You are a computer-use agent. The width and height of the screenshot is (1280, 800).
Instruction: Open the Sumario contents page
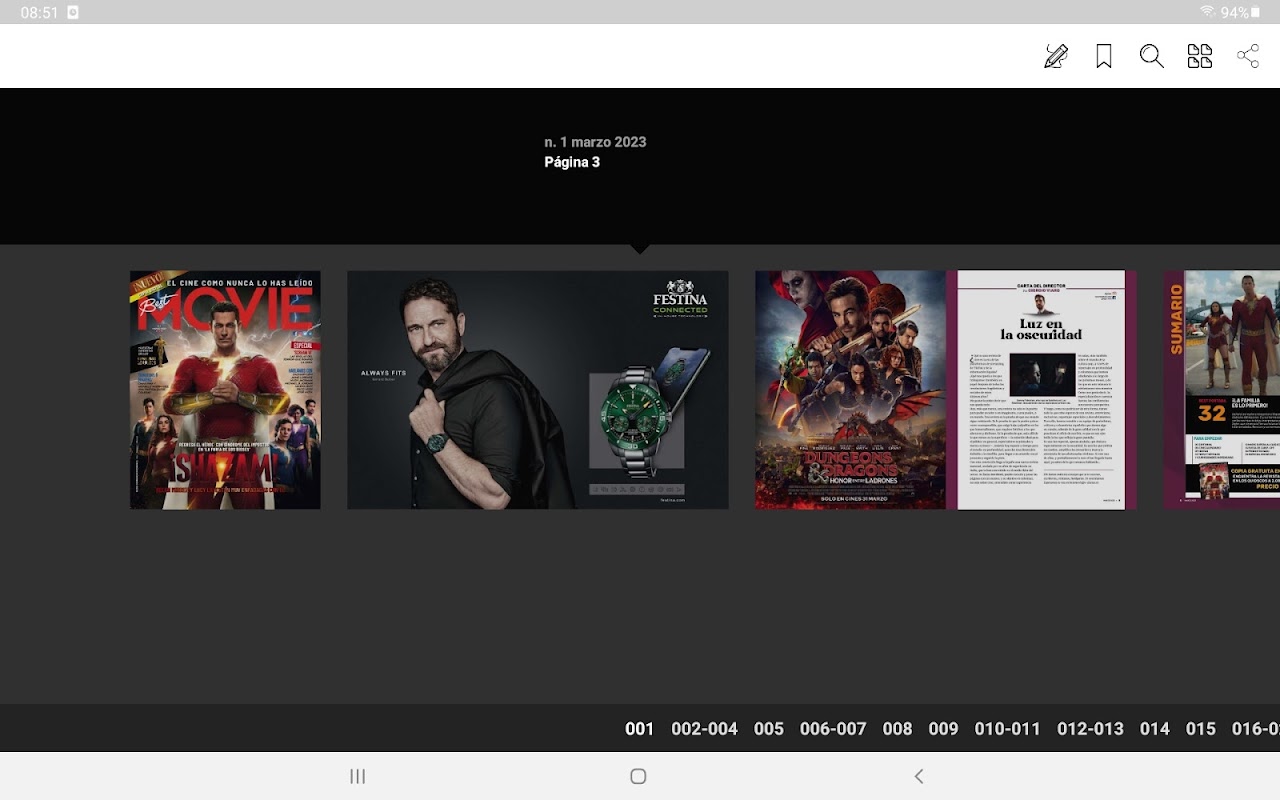pos(1222,390)
